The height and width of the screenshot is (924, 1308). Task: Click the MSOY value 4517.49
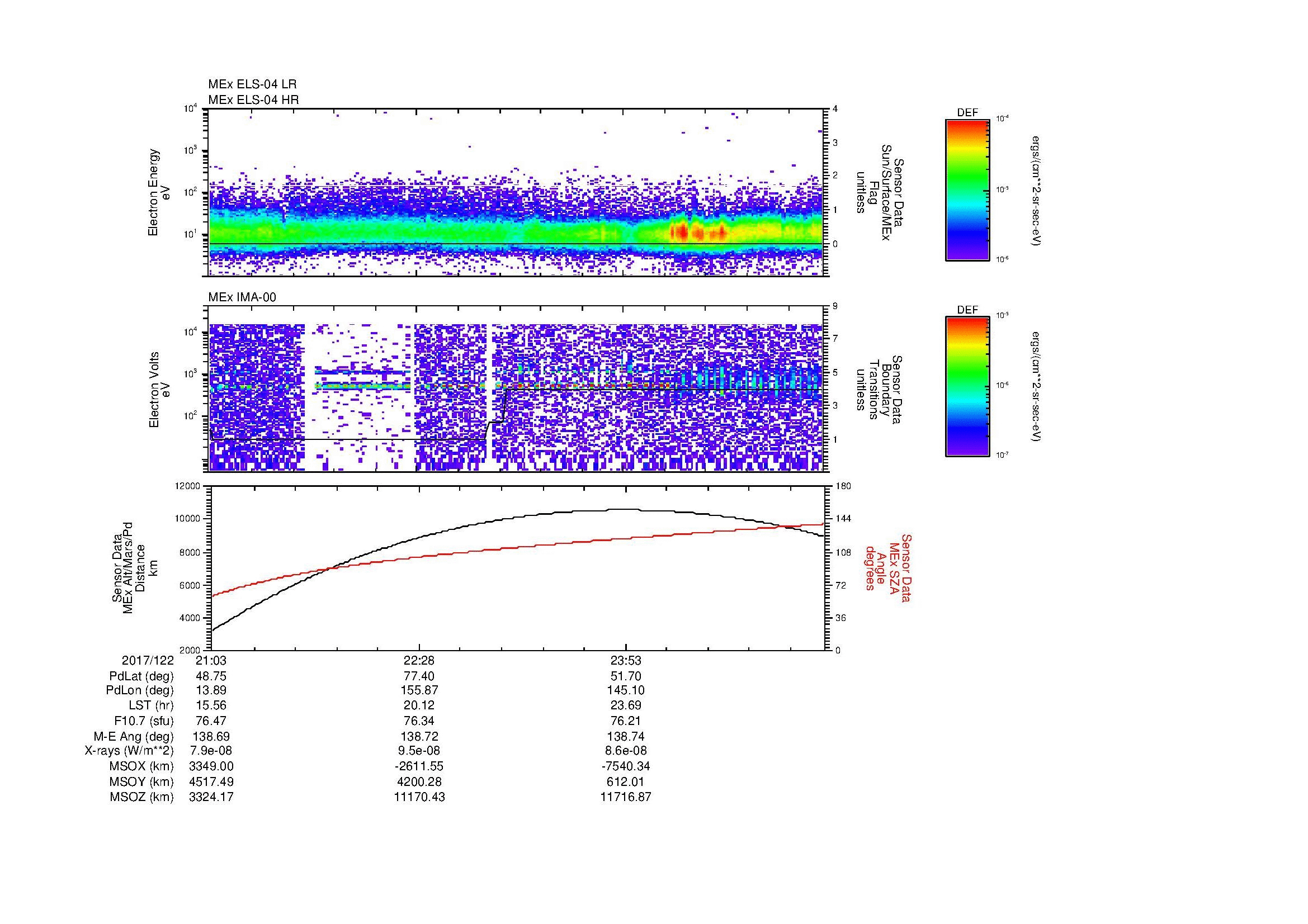[211, 781]
